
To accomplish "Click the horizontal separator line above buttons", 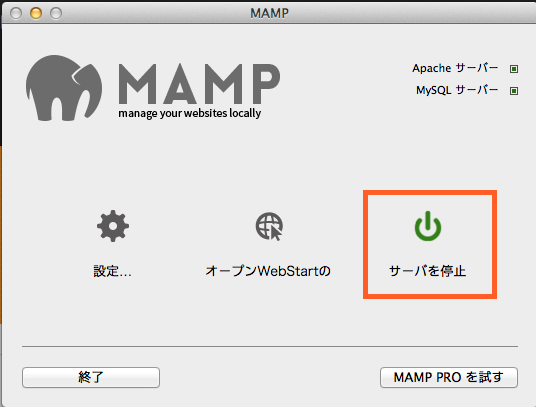I will click(x=270, y=347).
